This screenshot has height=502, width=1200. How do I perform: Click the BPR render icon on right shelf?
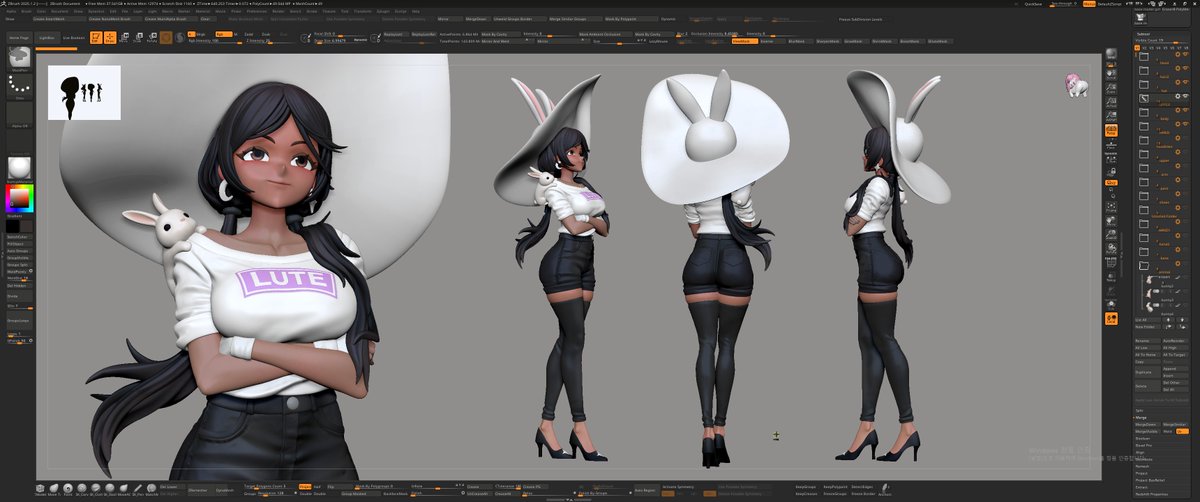(1110, 53)
